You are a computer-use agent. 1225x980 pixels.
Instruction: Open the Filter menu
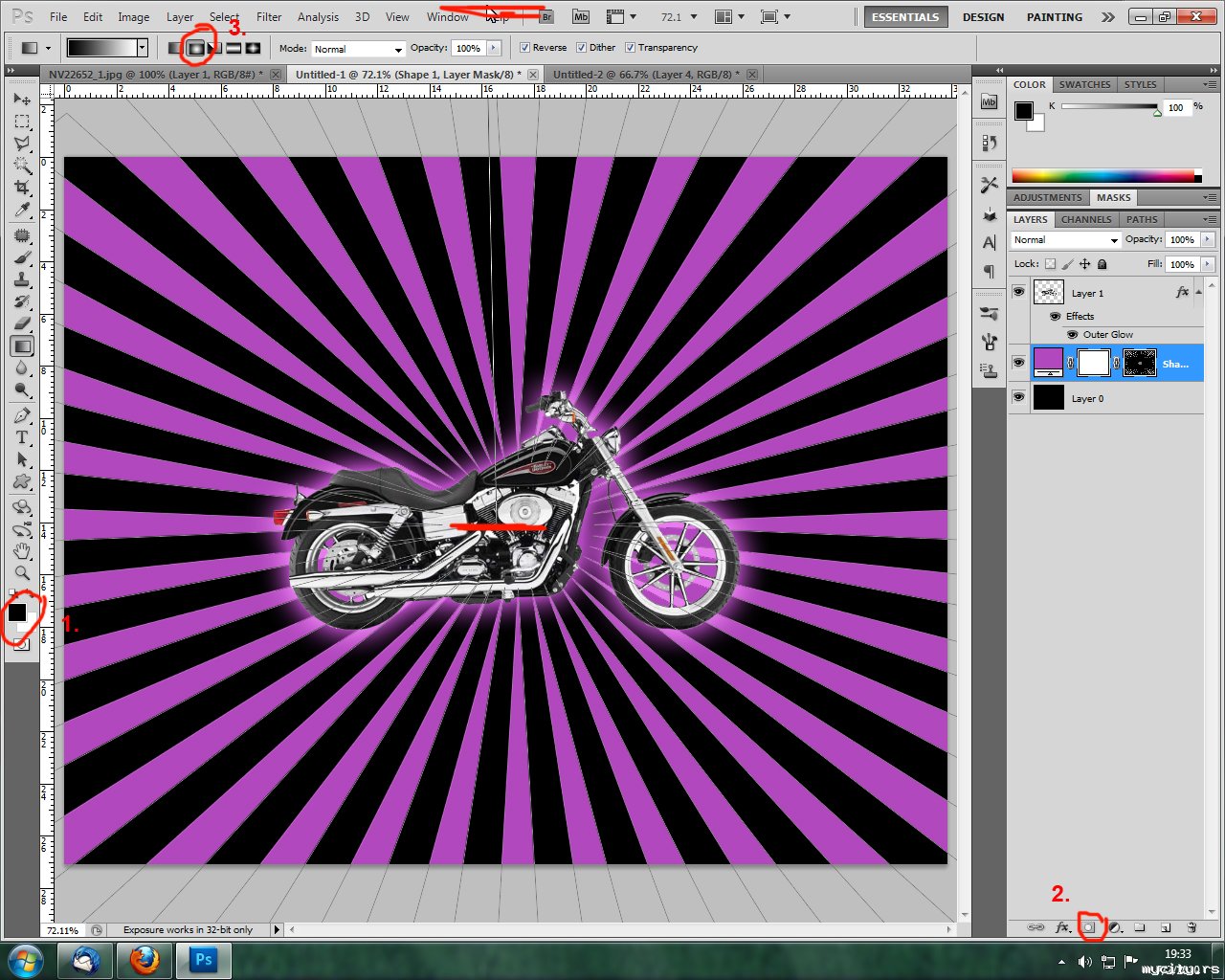point(269,17)
